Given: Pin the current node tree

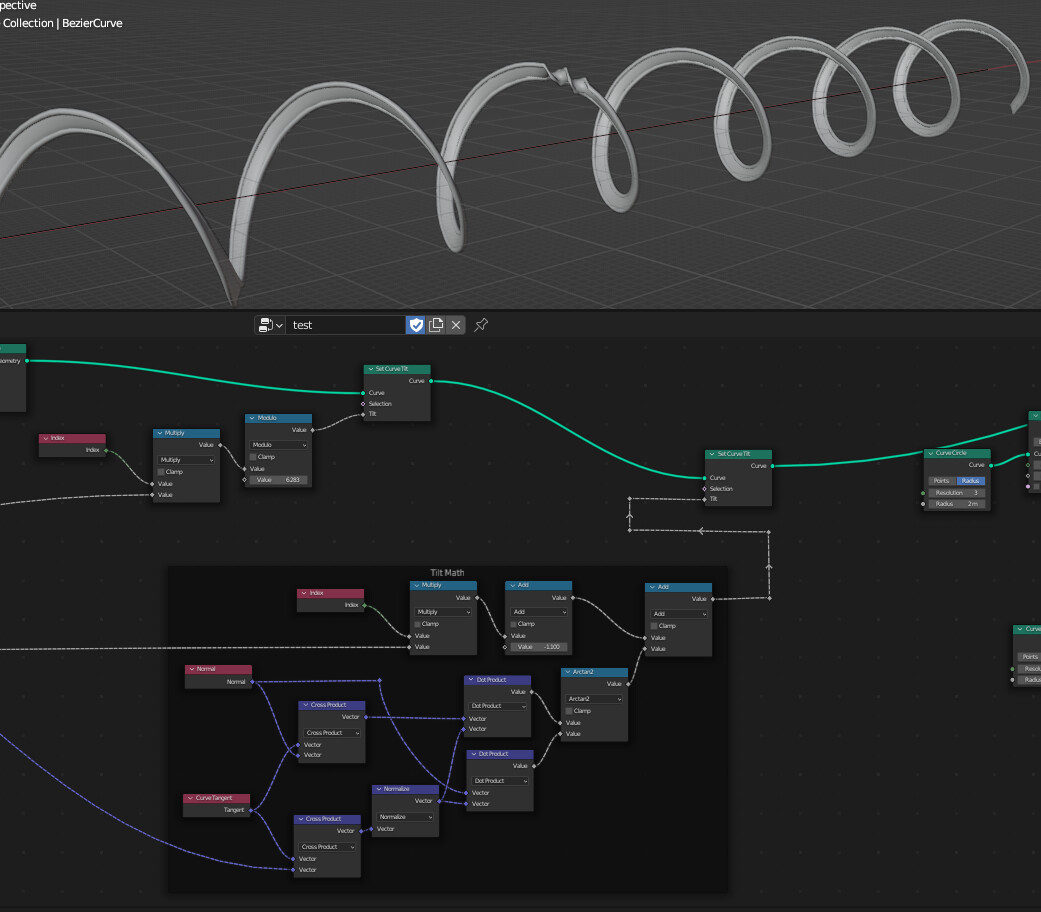Looking at the screenshot, I should (480, 325).
